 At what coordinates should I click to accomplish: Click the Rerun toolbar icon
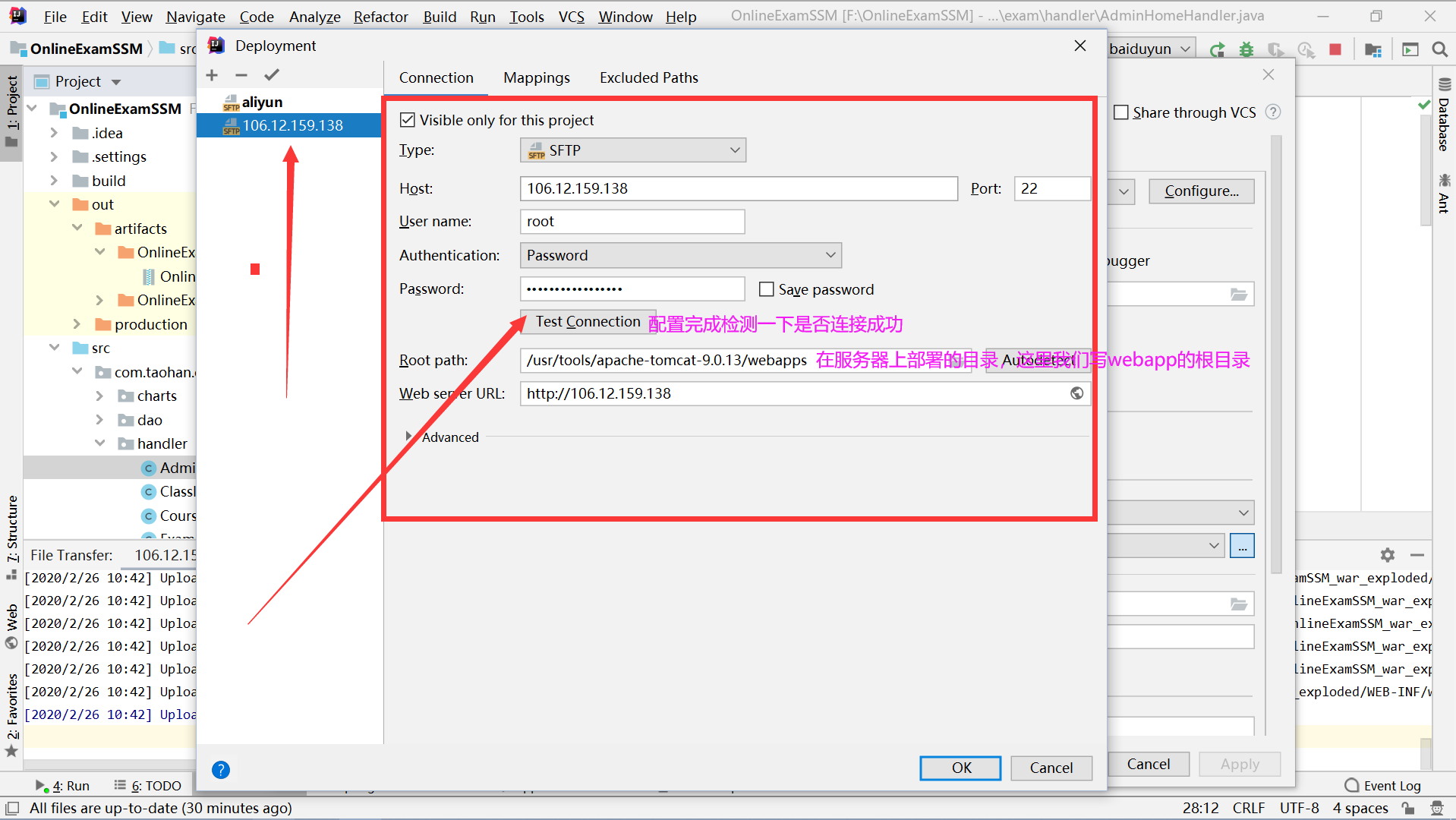click(x=1218, y=49)
